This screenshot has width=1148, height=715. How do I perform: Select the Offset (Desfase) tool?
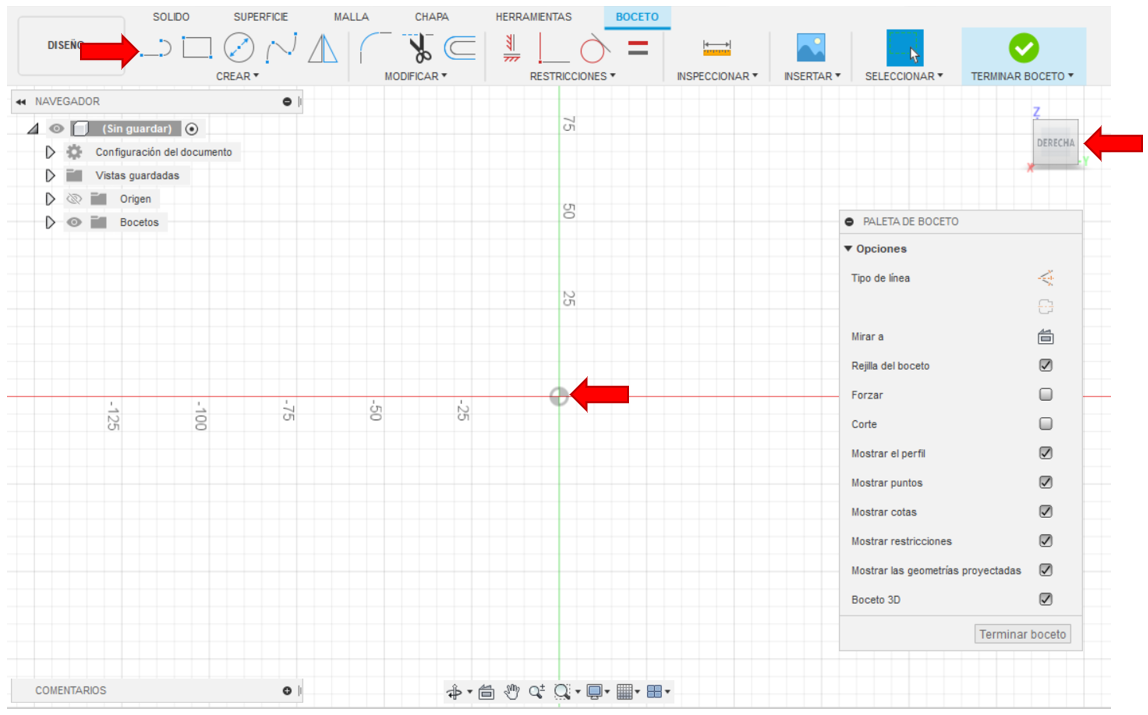(460, 48)
